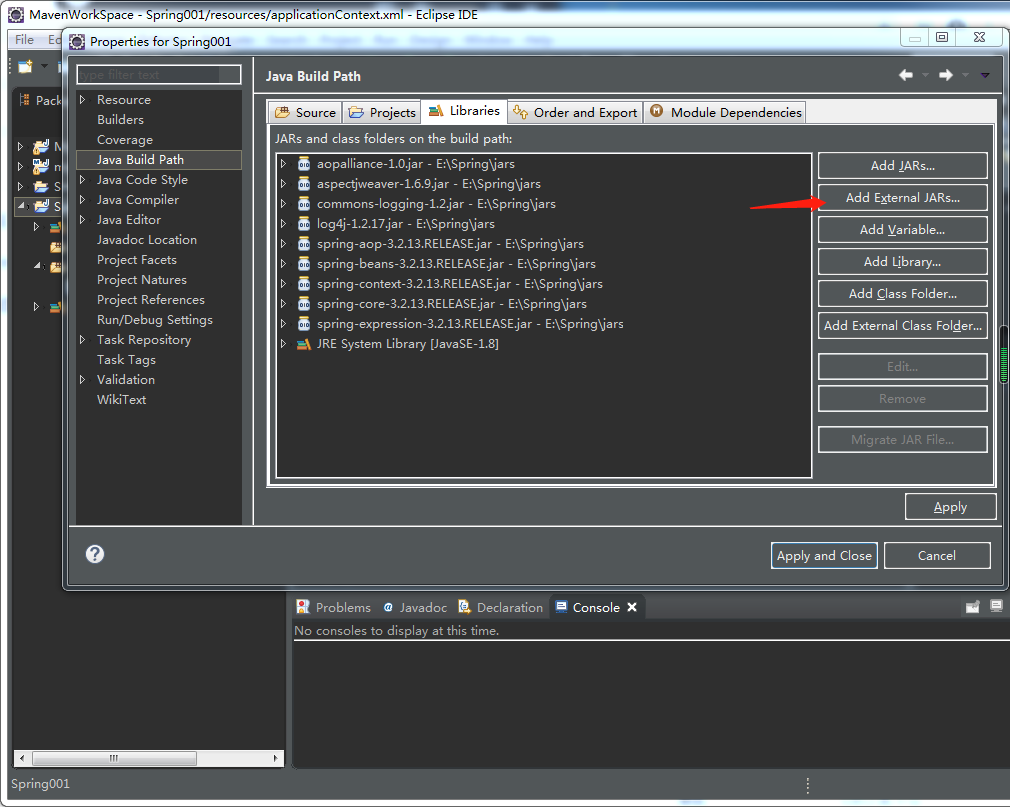Click the Add External JARs... button
The height and width of the screenshot is (807, 1010).
point(902,198)
